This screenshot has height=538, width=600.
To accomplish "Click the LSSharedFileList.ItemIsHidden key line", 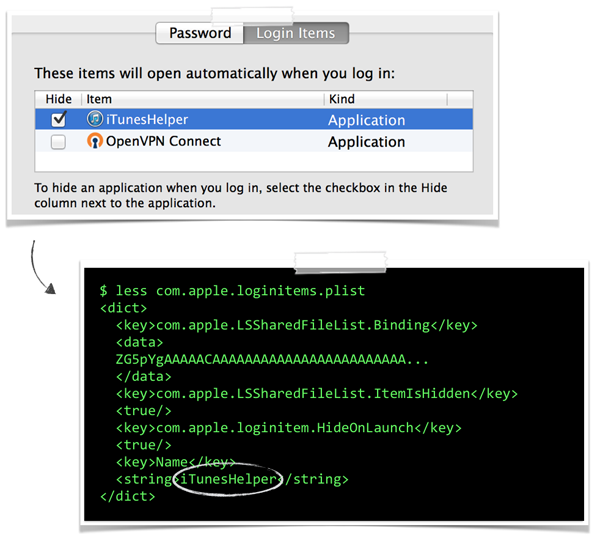I will tap(316, 394).
